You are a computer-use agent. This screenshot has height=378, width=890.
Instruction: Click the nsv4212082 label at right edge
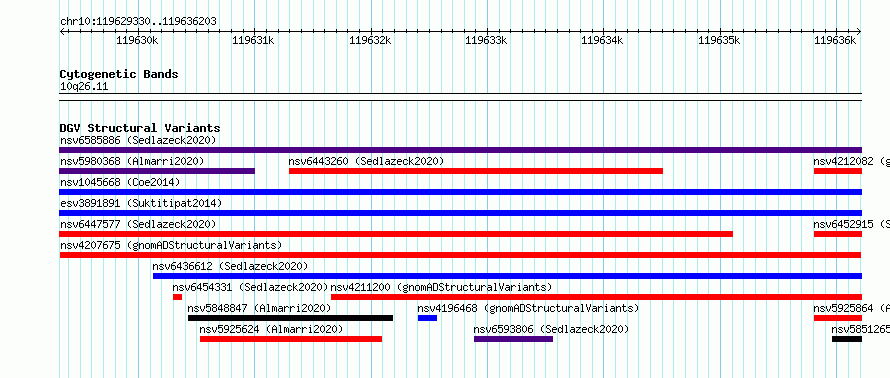[x=851, y=161]
